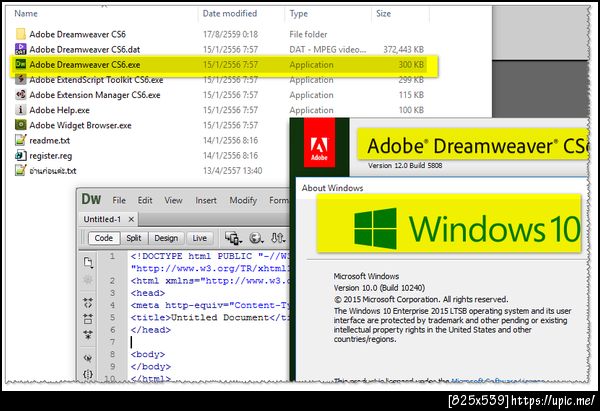600x411 pixels.
Task: Click the <body> tag on line 8
Action: [x=148, y=354]
